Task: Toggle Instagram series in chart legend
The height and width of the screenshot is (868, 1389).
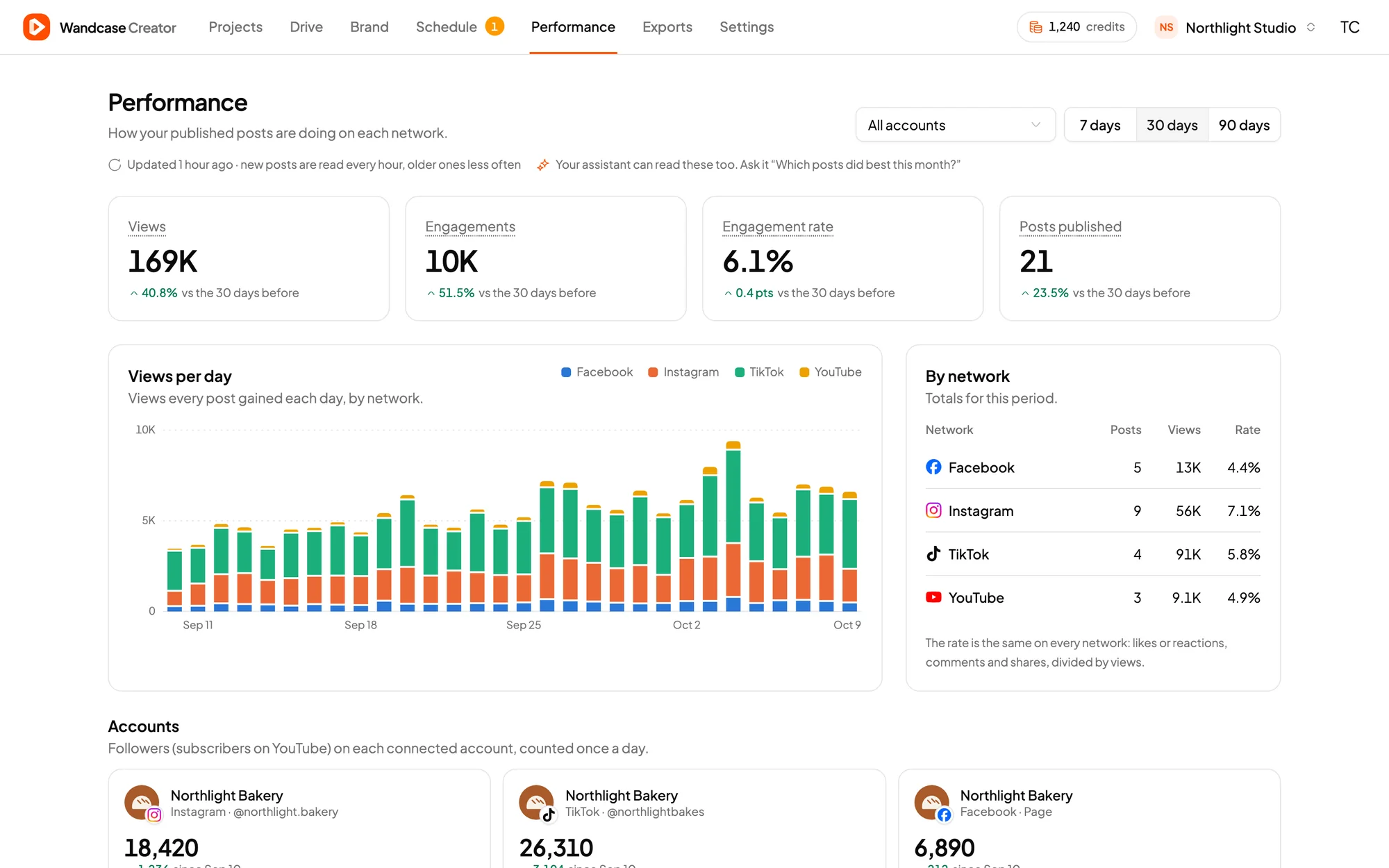Action: tap(683, 372)
